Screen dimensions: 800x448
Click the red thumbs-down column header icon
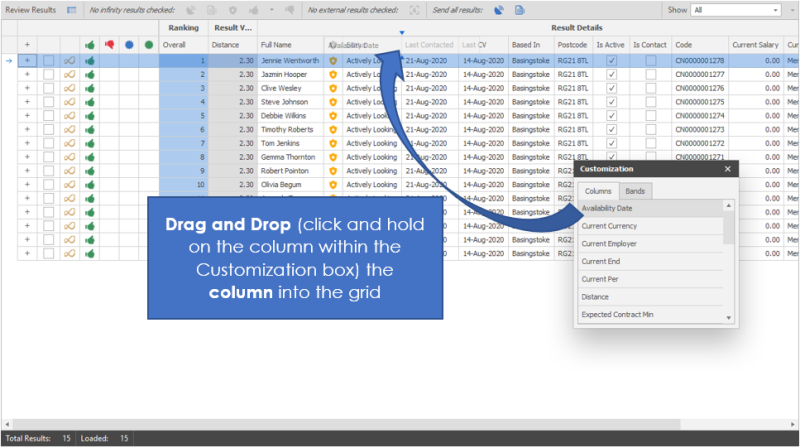(110, 45)
